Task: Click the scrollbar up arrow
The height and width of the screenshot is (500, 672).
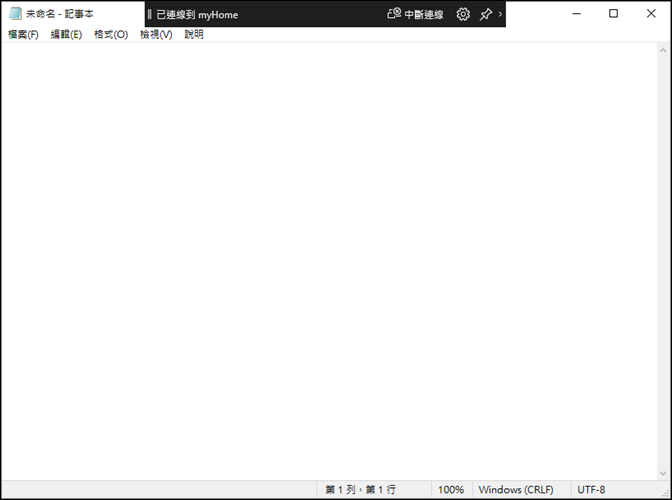Action: [663, 50]
